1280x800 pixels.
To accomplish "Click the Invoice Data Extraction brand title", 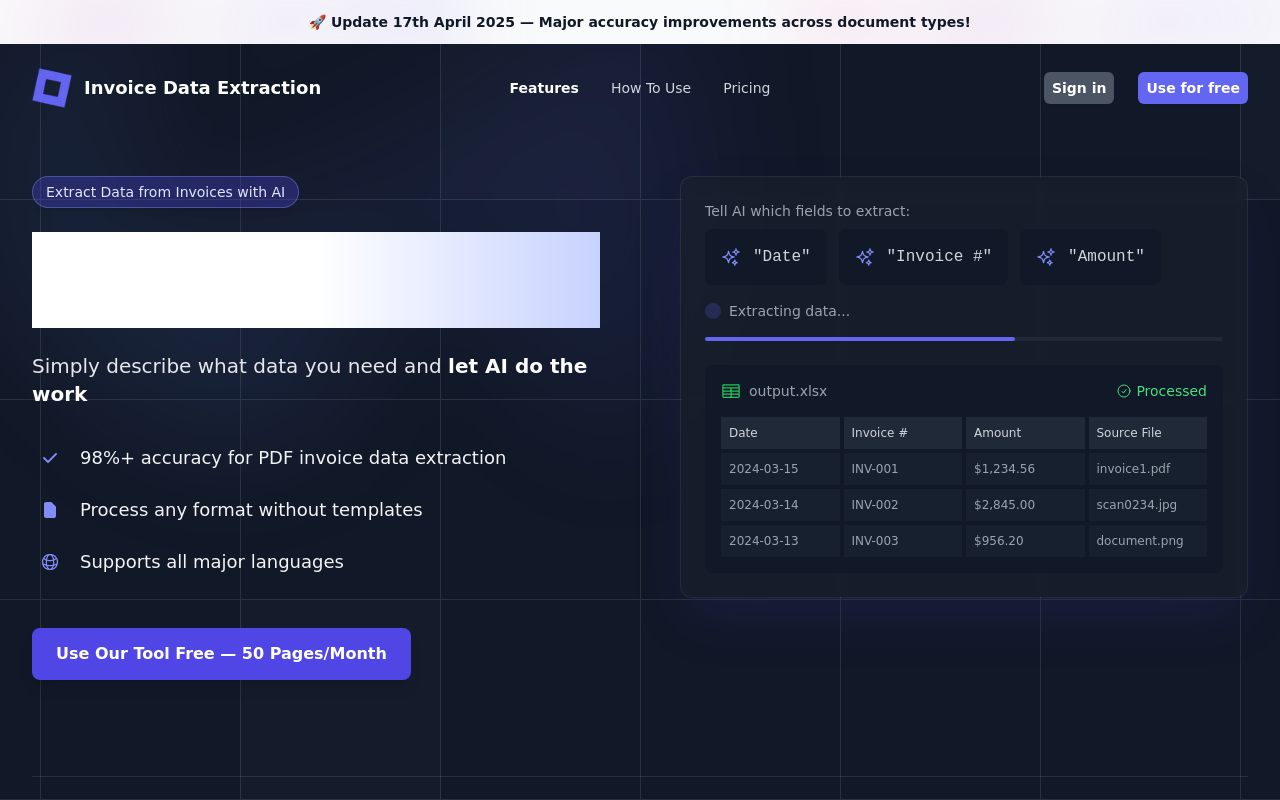I will (203, 88).
